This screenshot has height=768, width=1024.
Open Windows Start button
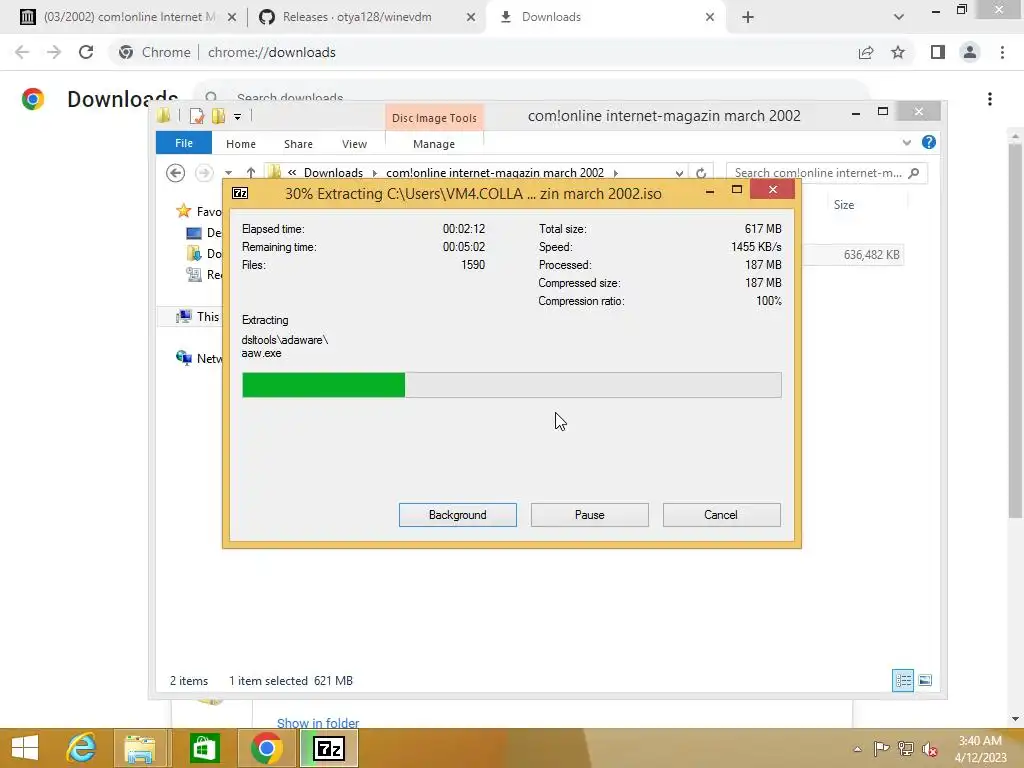coord(25,748)
